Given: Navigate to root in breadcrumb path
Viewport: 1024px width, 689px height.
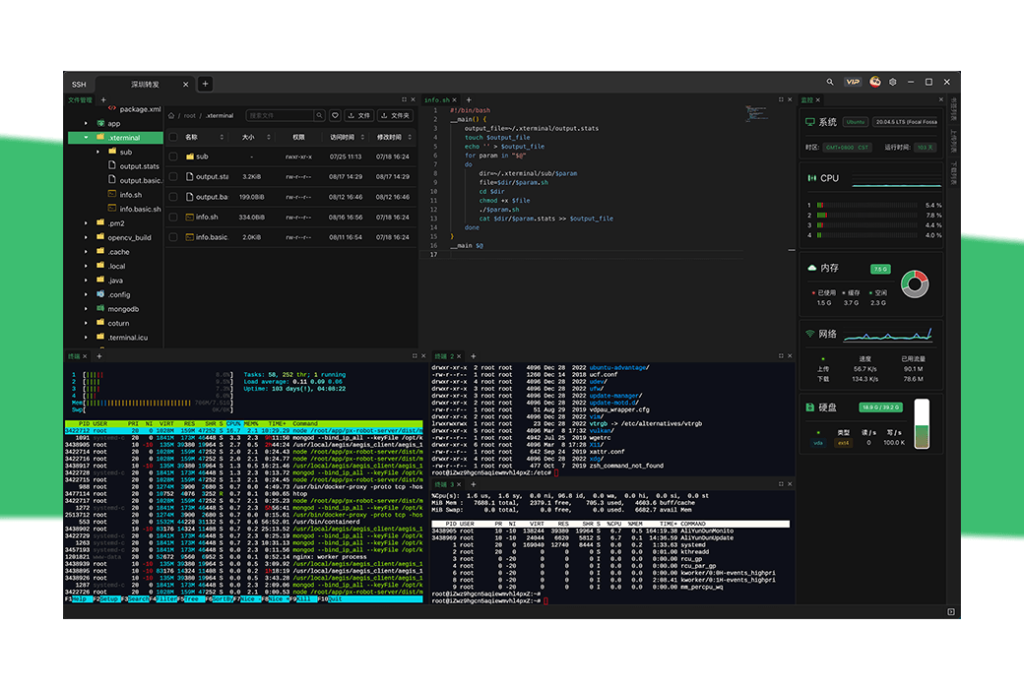Looking at the screenshot, I should click(x=189, y=116).
